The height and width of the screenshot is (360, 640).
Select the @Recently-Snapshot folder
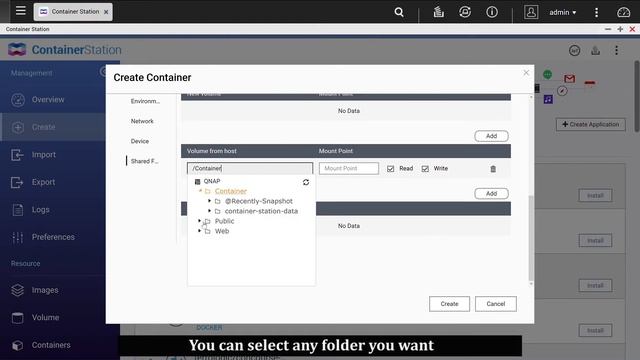[x=259, y=201]
